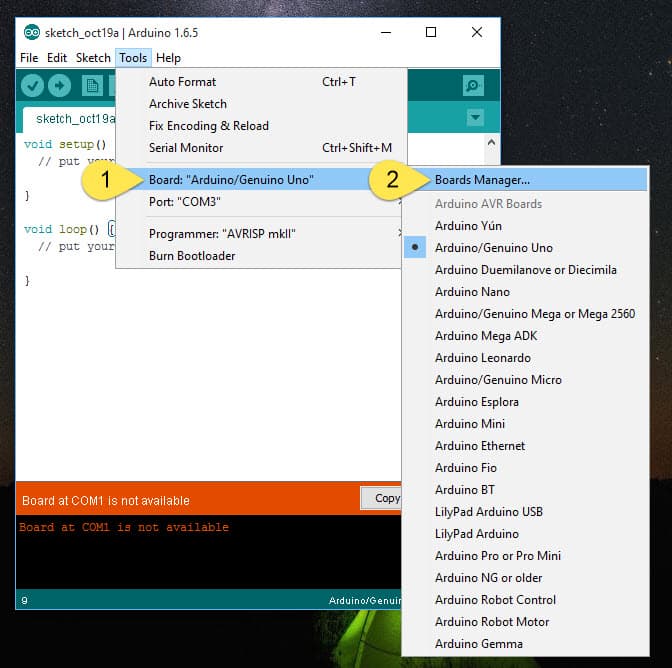Click the Upload arrow toolbar icon
The height and width of the screenshot is (668, 672).
(x=59, y=86)
